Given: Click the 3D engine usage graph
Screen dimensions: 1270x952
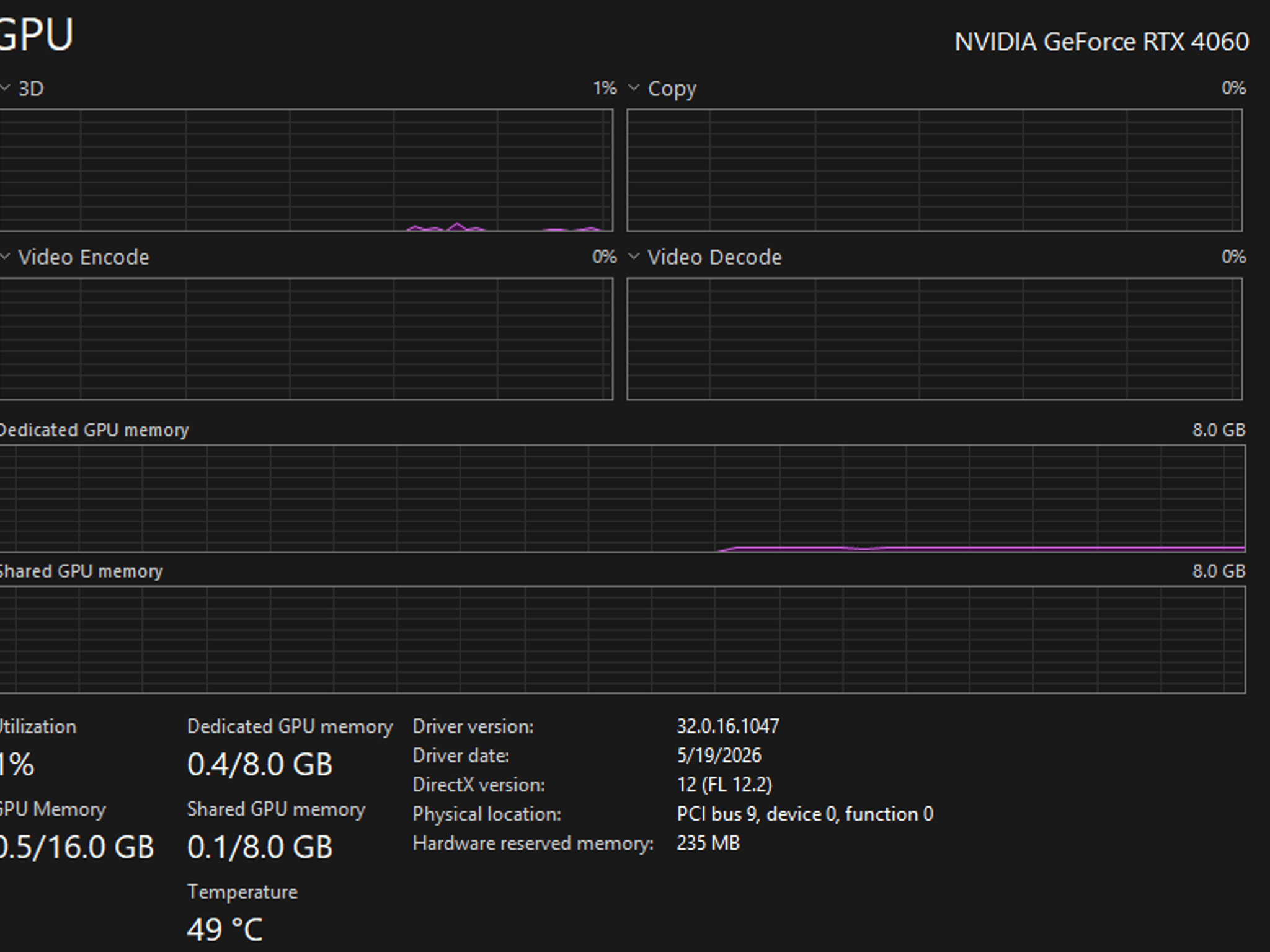Looking at the screenshot, I should click(306, 170).
